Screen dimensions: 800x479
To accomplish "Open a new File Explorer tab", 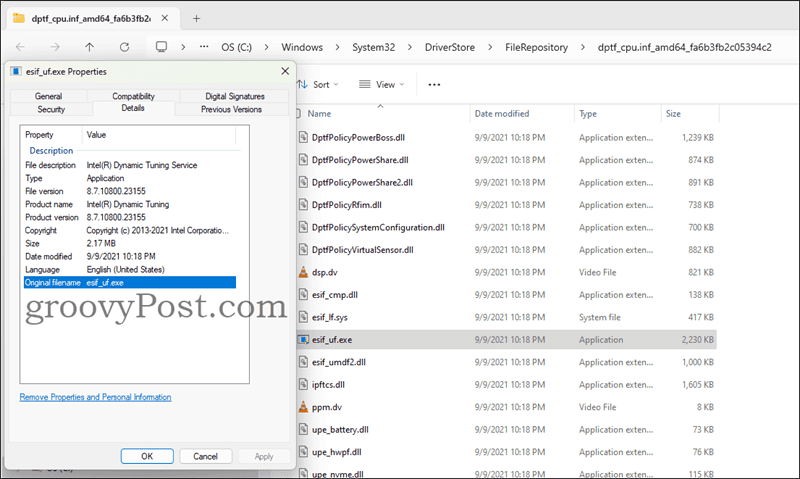I will (x=196, y=18).
